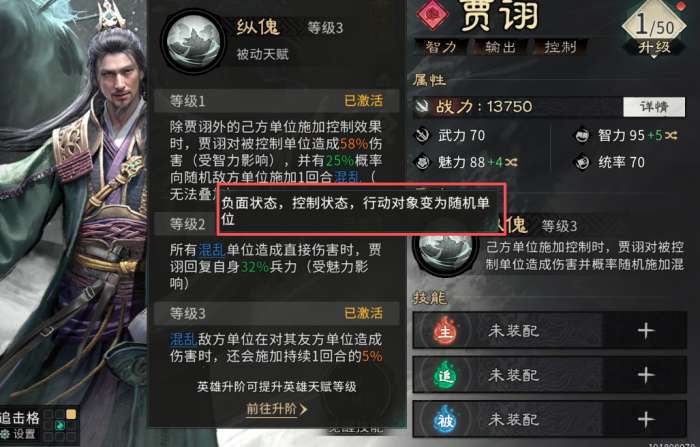Click the blue 混乱 keyword in 等级2 text

[211, 249]
